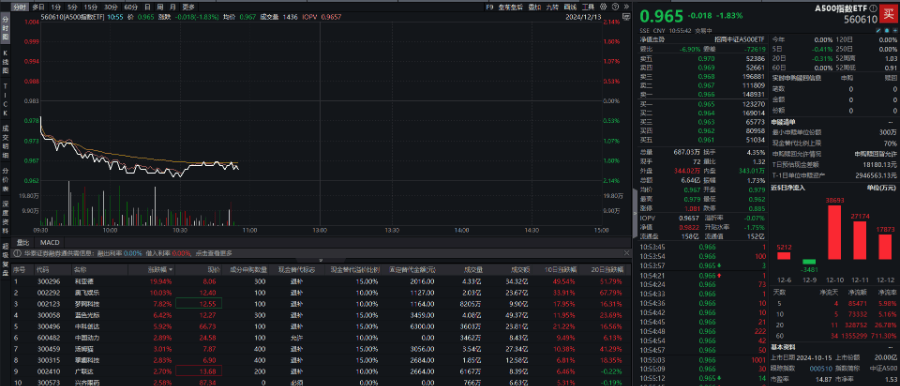Open the 工具 tools toolbar menu

coord(588,7)
